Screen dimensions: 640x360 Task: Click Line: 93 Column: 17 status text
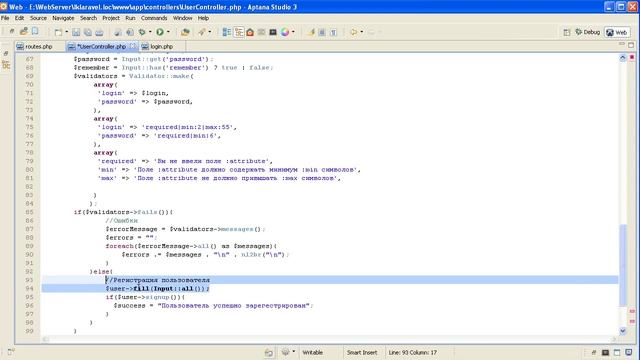coord(413,352)
